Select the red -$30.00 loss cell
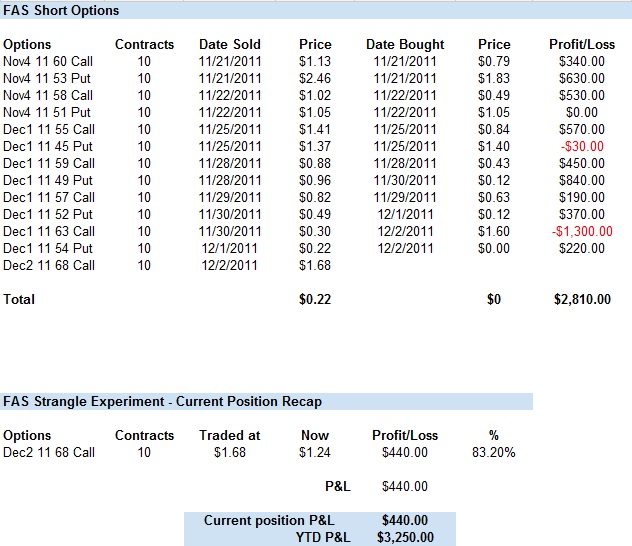Viewport: 632px width, 546px height. [584, 146]
